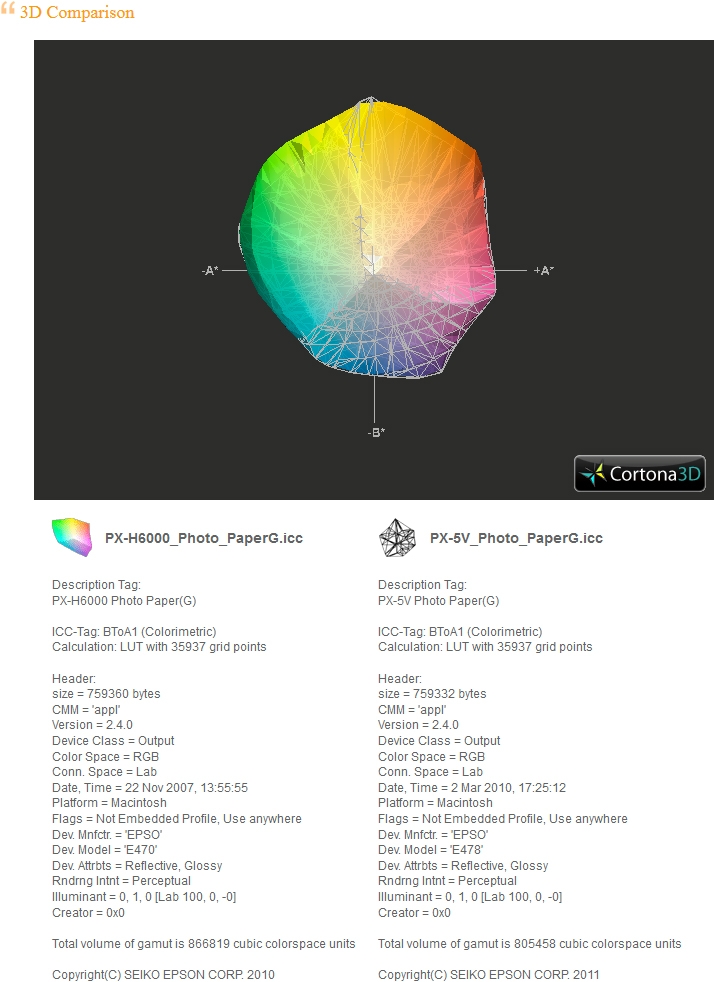Image resolution: width=714 pixels, height=982 pixels.
Task: Click gamut volume 866819 text
Action: point(204,944)
